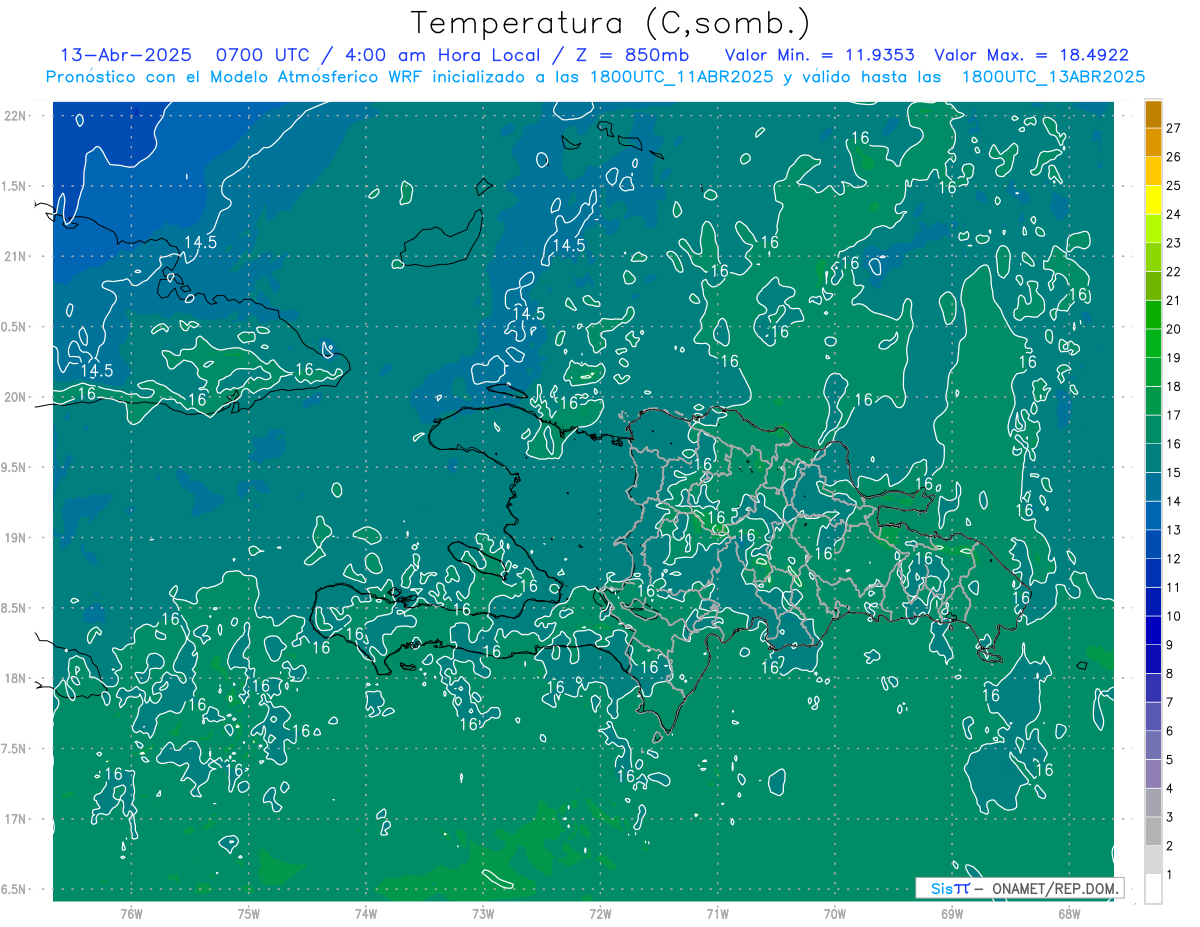Click the '76W' longitude axis label
Viewport: 1200px width, 927px height.
pos(131,913)
